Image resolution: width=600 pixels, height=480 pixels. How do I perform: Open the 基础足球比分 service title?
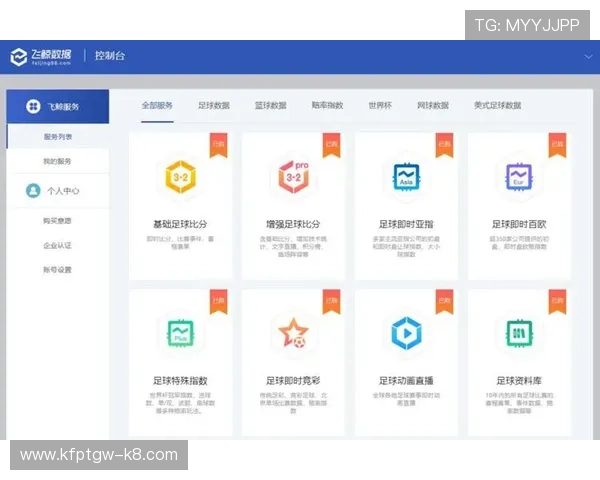click(180, 224)
